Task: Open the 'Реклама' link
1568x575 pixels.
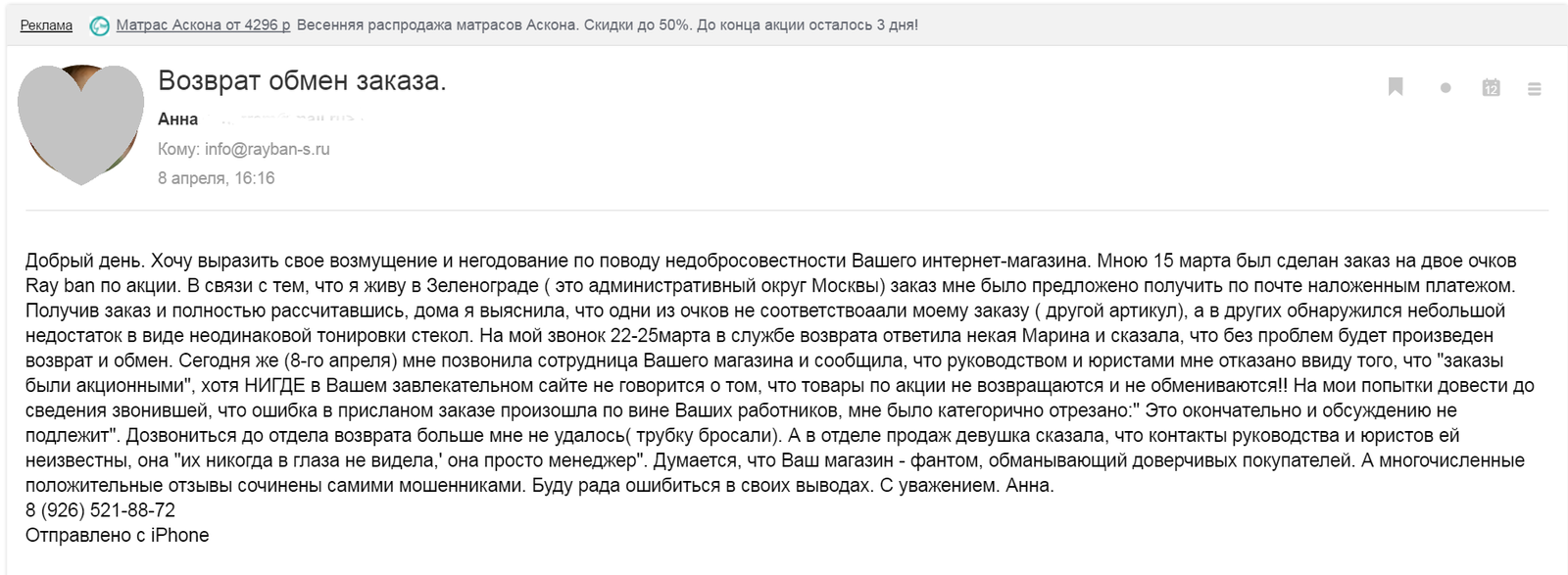Action: [46, 25]
